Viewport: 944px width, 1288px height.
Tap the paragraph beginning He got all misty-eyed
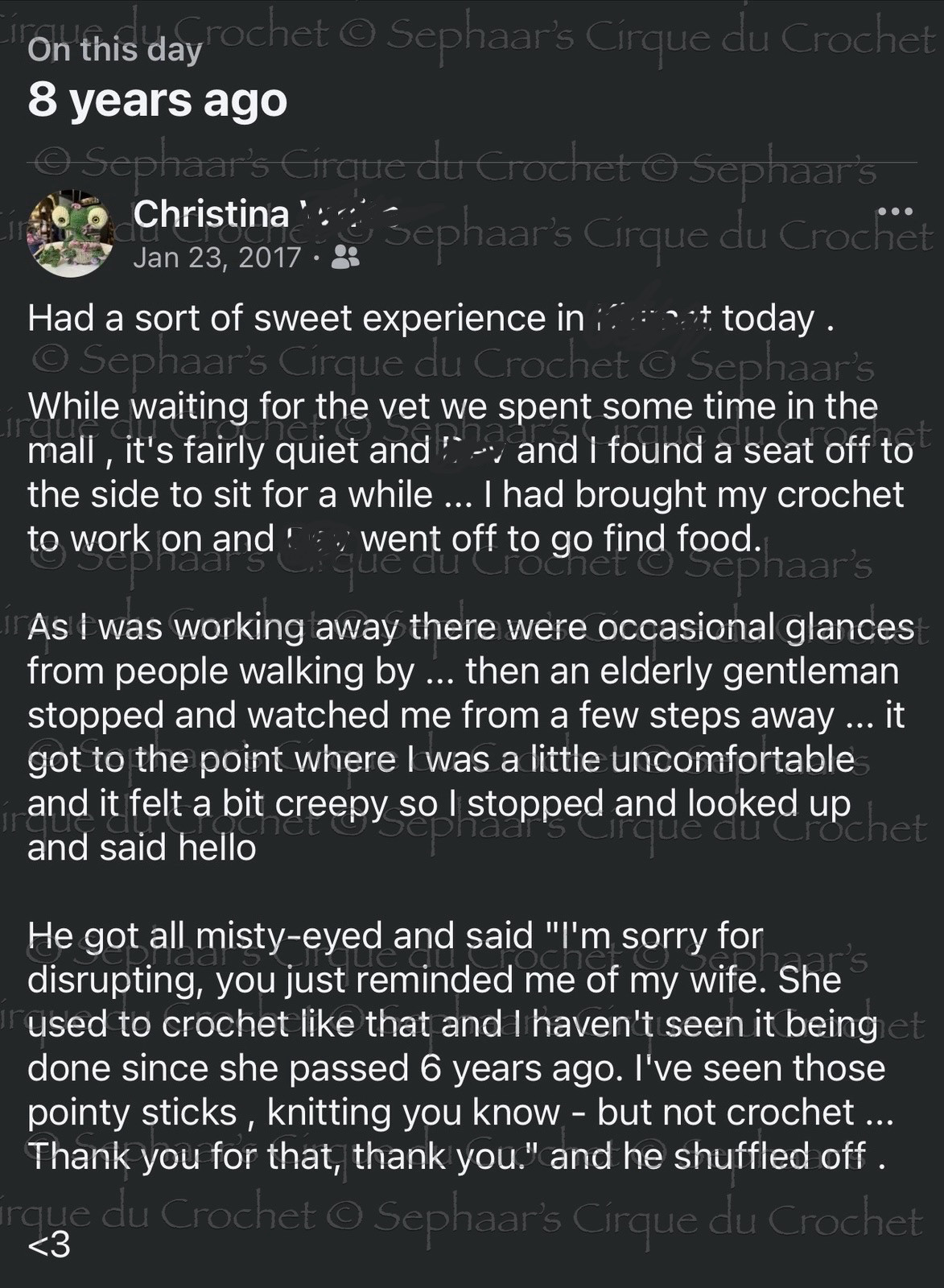coord(460,1046)
